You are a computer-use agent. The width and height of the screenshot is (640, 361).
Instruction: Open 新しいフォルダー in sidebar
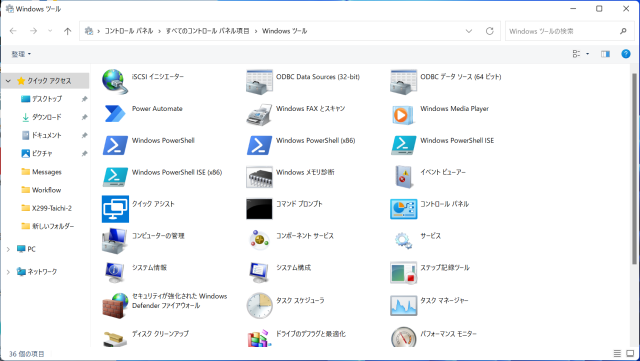[x=53, y=226]
